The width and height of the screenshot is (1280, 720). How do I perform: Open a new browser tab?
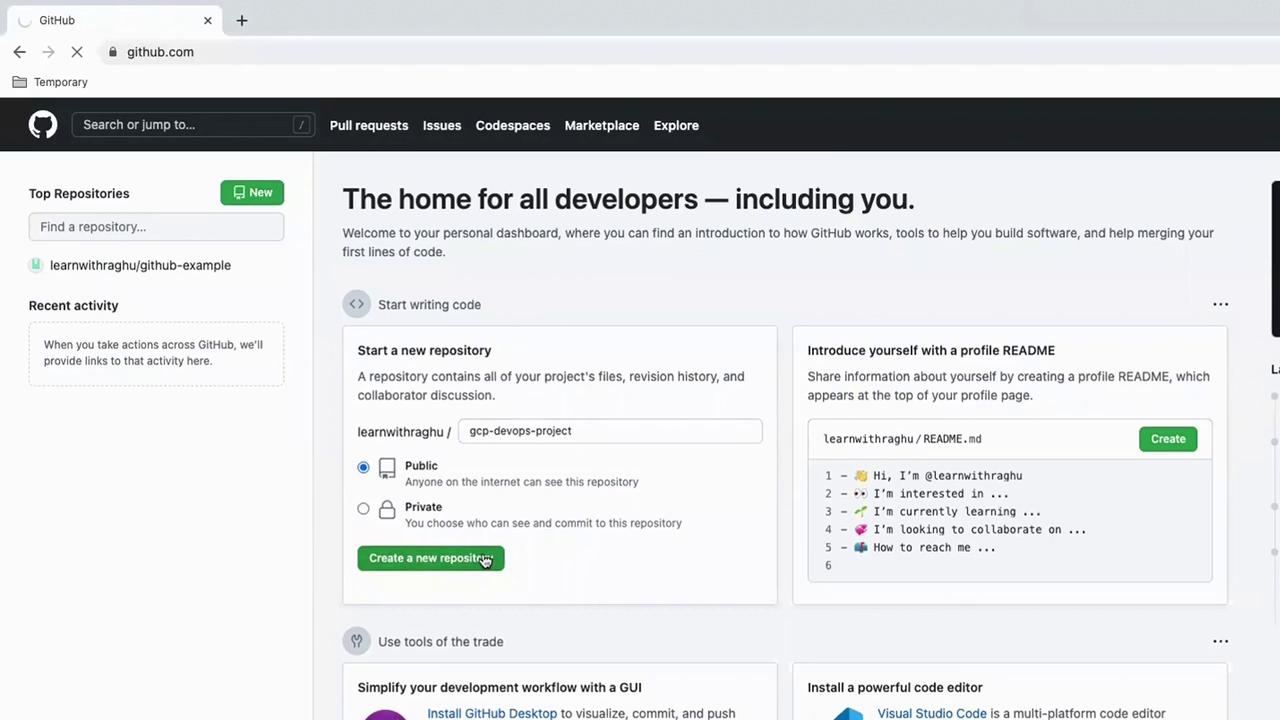(x=242, y=20)
